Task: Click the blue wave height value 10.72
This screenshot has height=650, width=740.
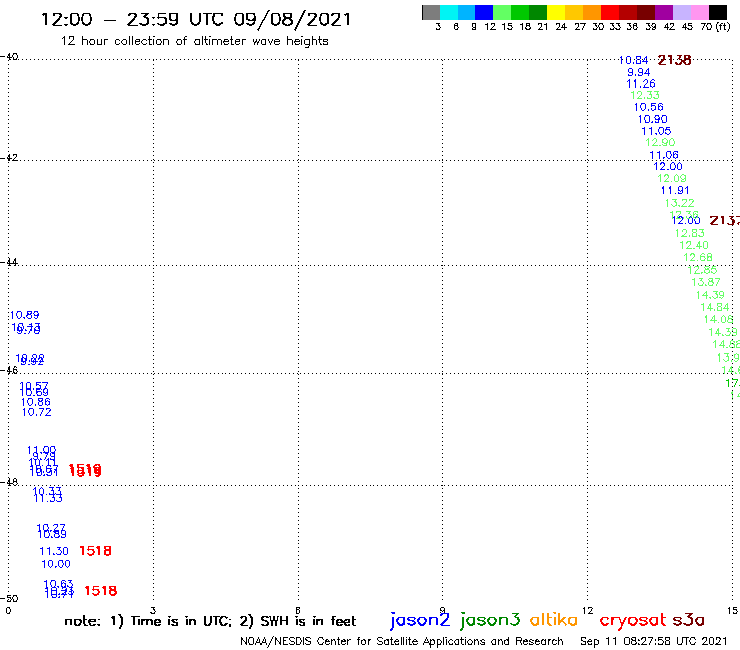Action: pos(37,412)
